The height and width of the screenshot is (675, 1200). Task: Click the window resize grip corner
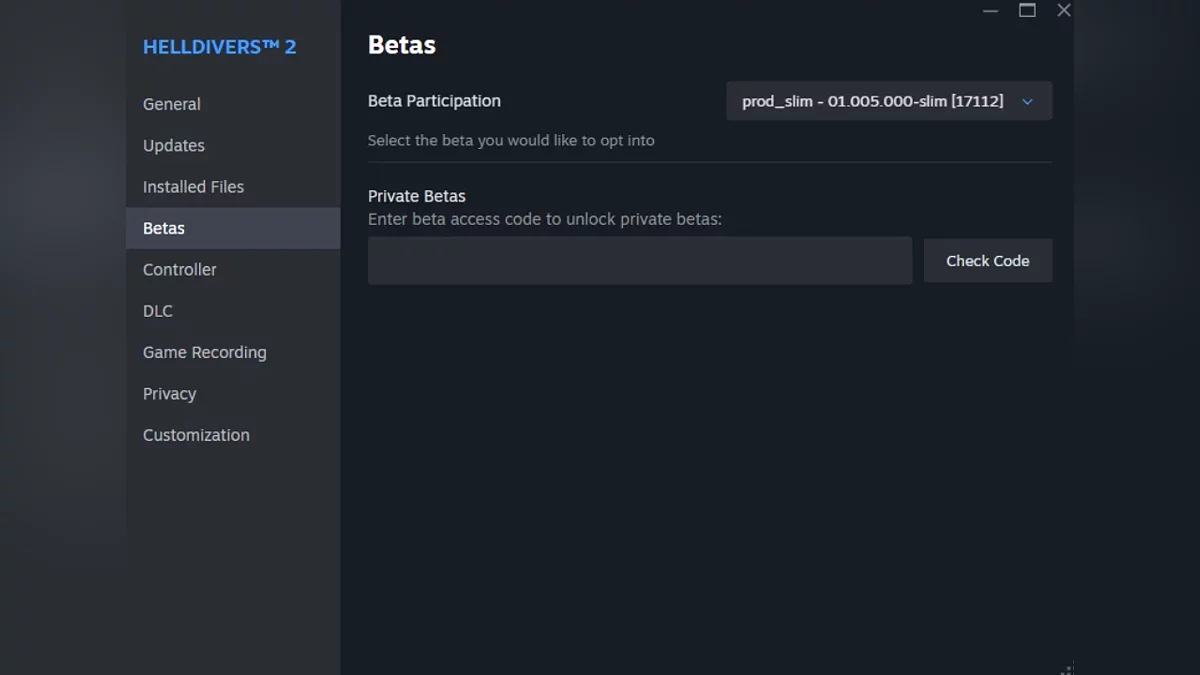[x=1067, y=669]
